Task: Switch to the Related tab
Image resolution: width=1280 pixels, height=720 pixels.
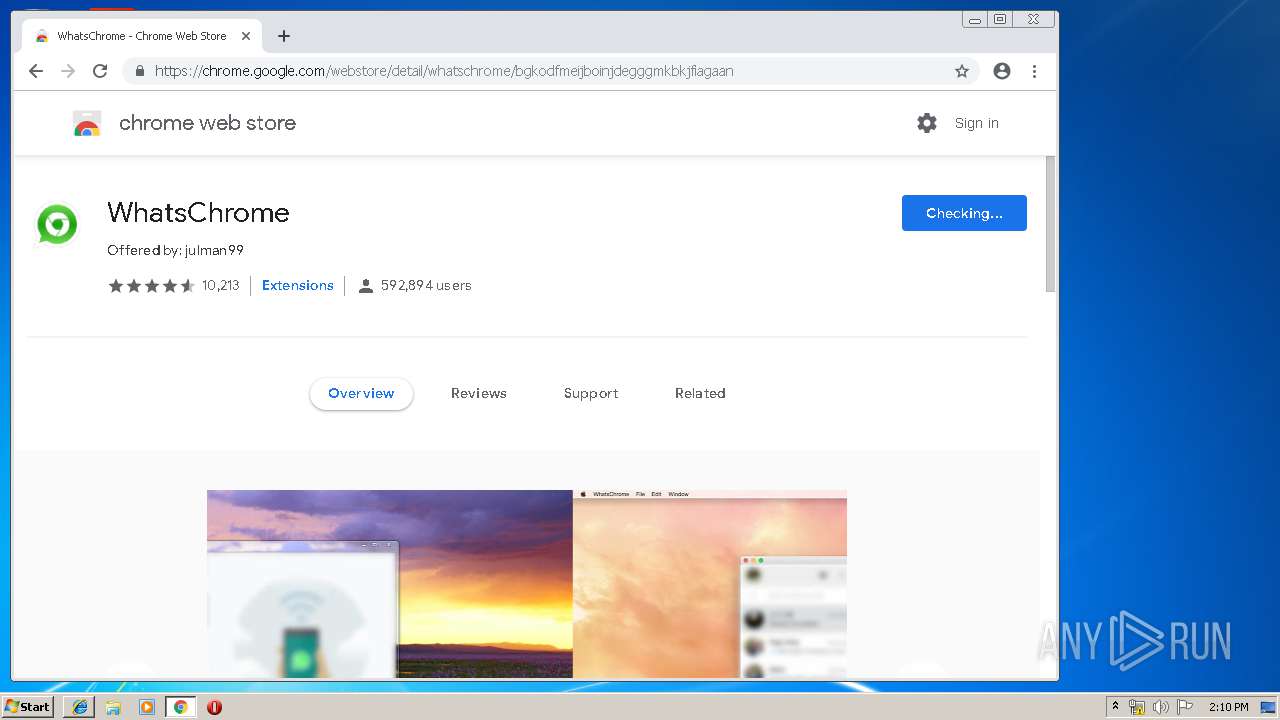Action: pos(700,393)
